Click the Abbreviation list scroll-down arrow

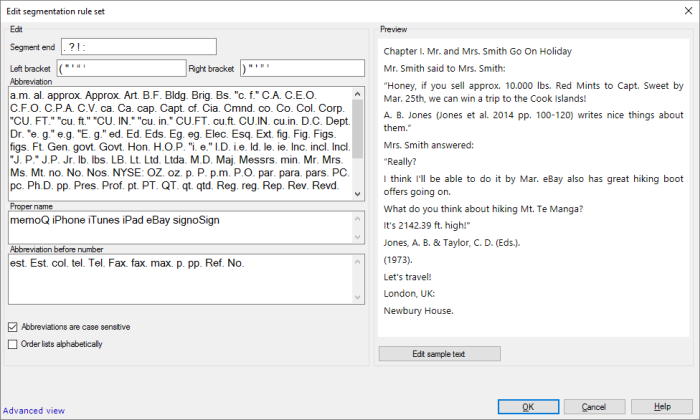359,195
